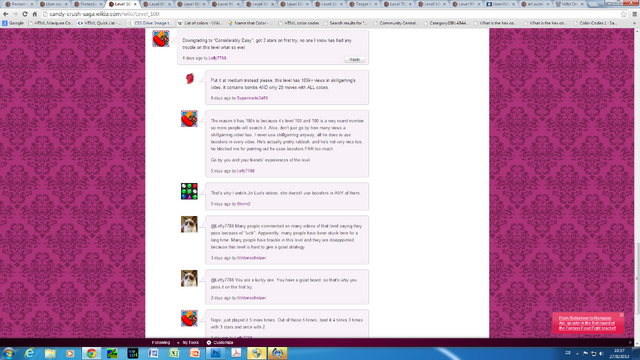Open Community Central bookmark
The height and width of the screenshot is (360, 640).
click(396, 23)
